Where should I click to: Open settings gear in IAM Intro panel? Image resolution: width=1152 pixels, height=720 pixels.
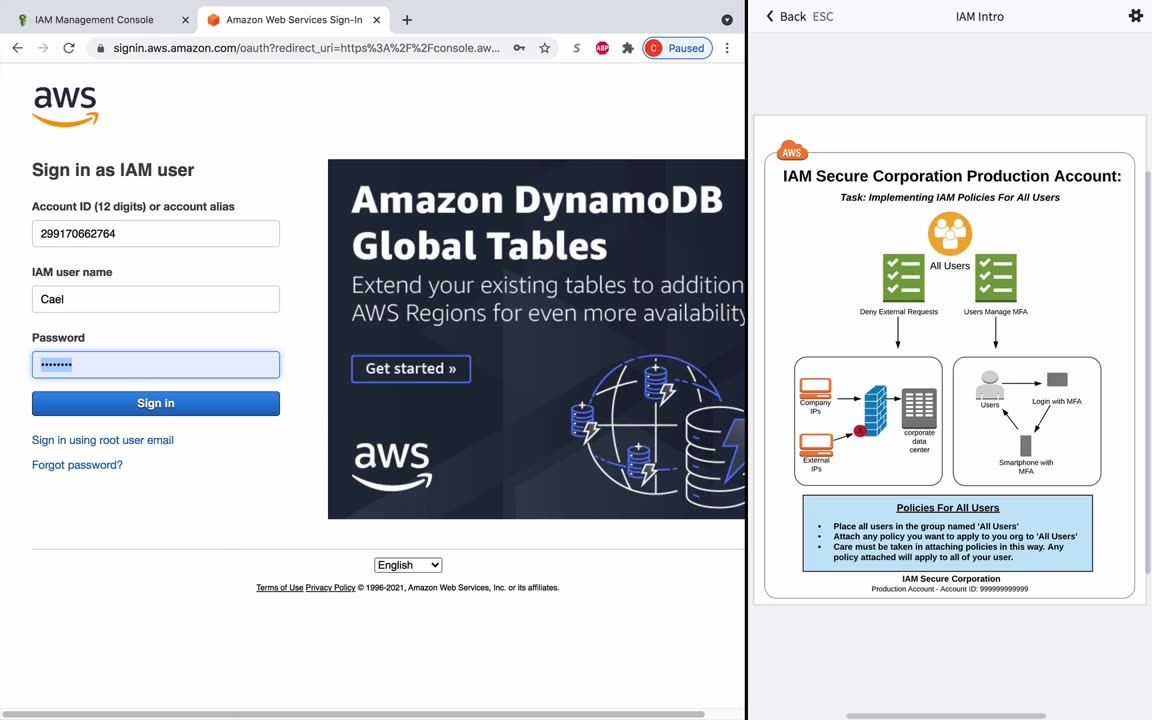[x=1135, y=15]
